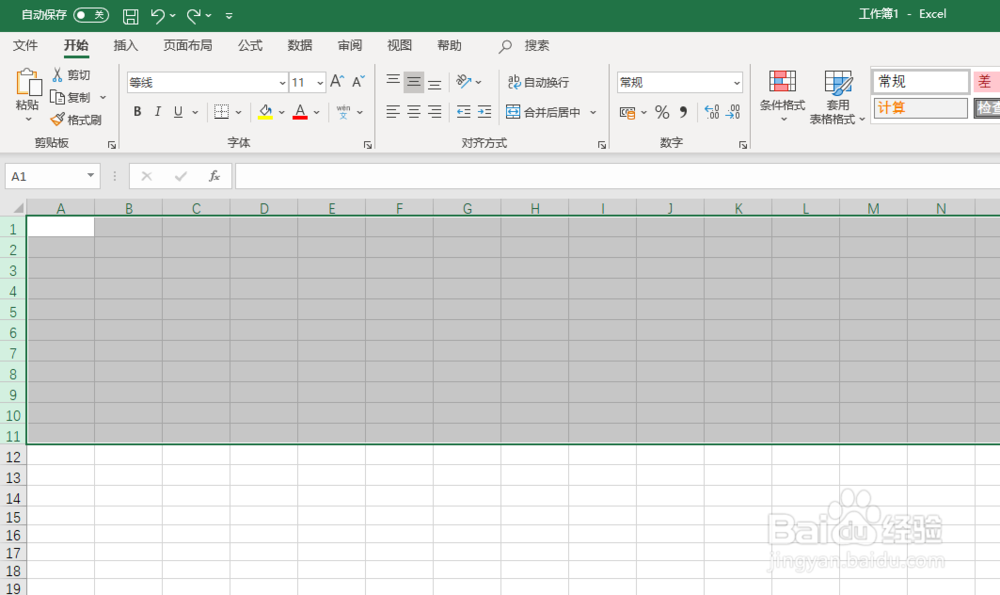
Task: Click the Save icon in title bar
Action: point(131,16)
